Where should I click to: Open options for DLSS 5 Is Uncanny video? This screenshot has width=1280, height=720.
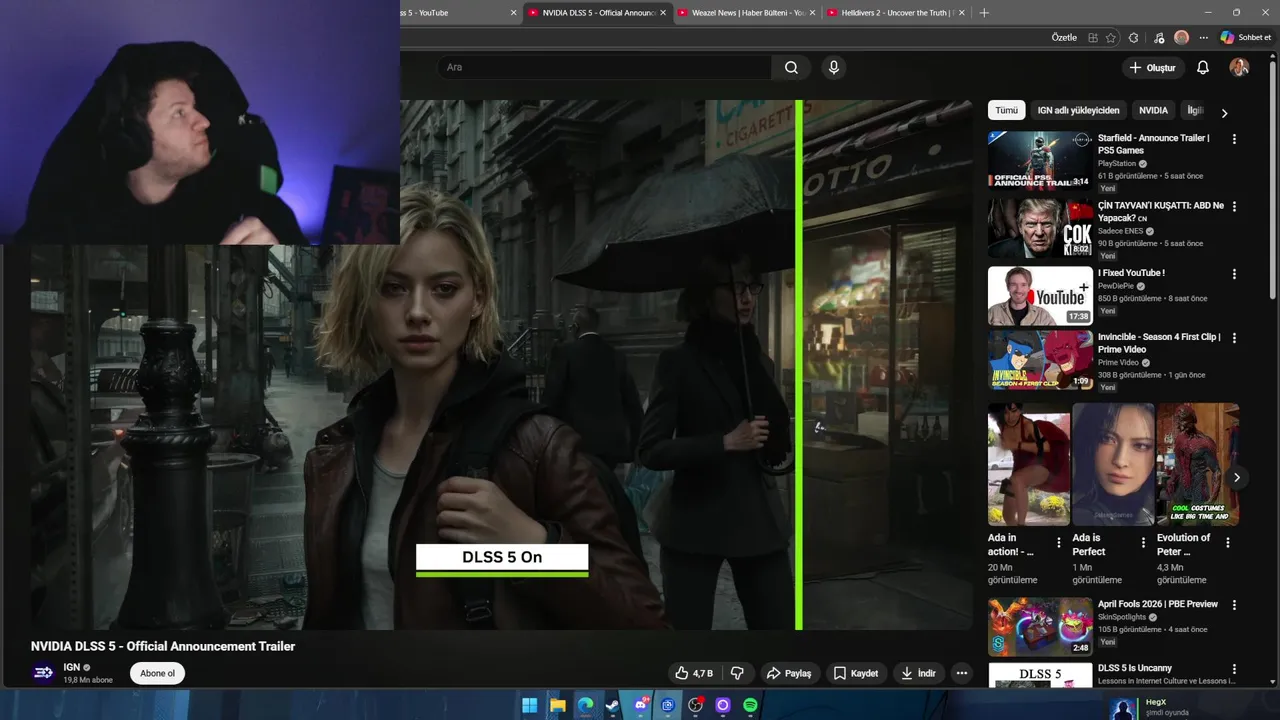pos(1234,669)
